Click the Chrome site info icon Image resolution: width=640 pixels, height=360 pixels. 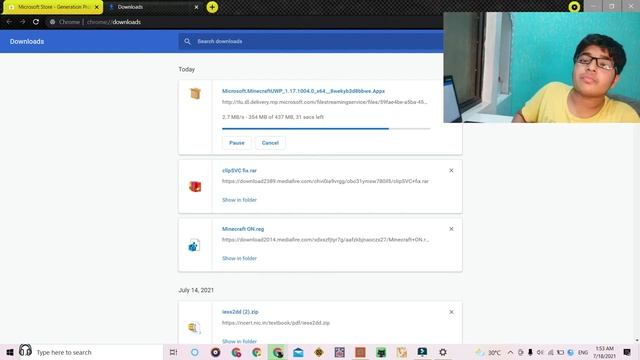click(52, 22)
